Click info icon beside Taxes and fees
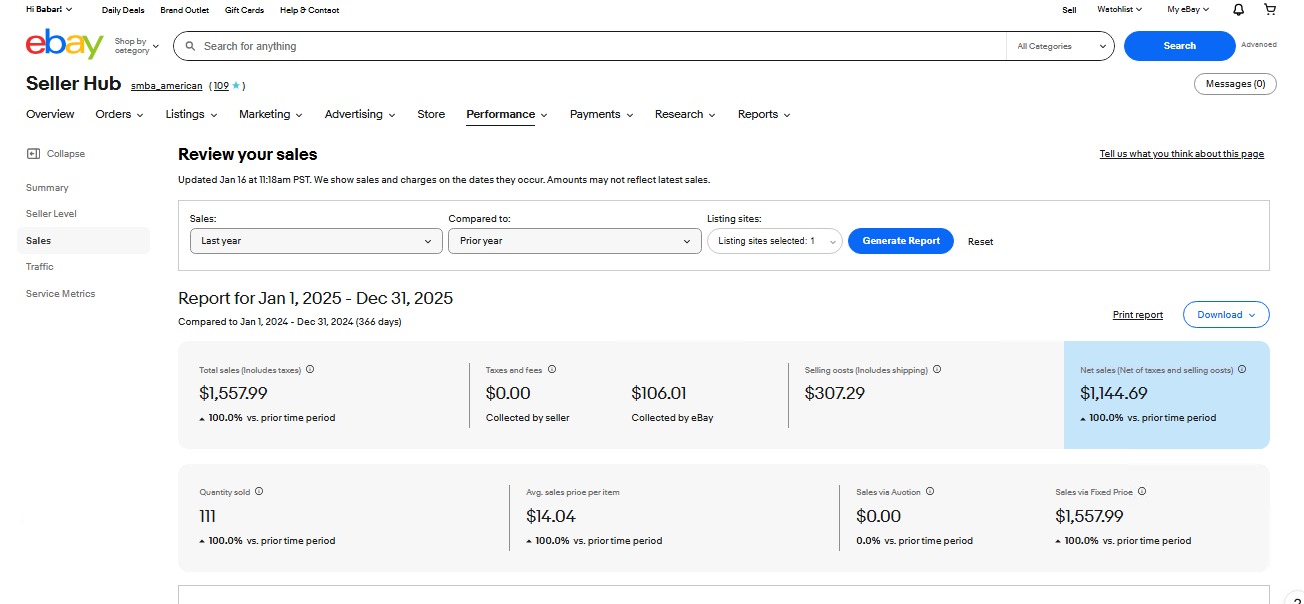The image size is (1304, 604). (552, 369)
